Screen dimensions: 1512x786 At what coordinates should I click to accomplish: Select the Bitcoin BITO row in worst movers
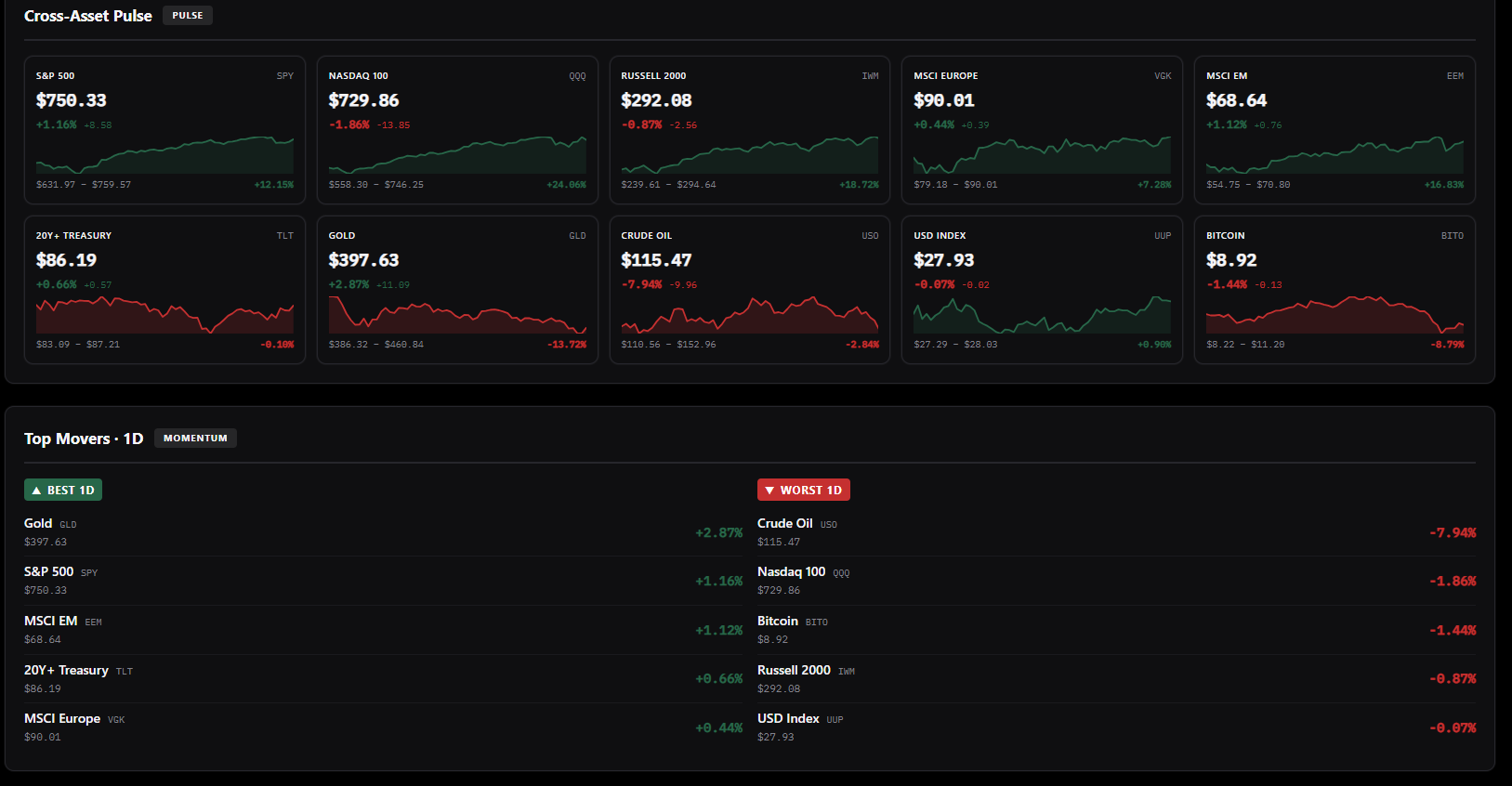(x=1117, y=630)
